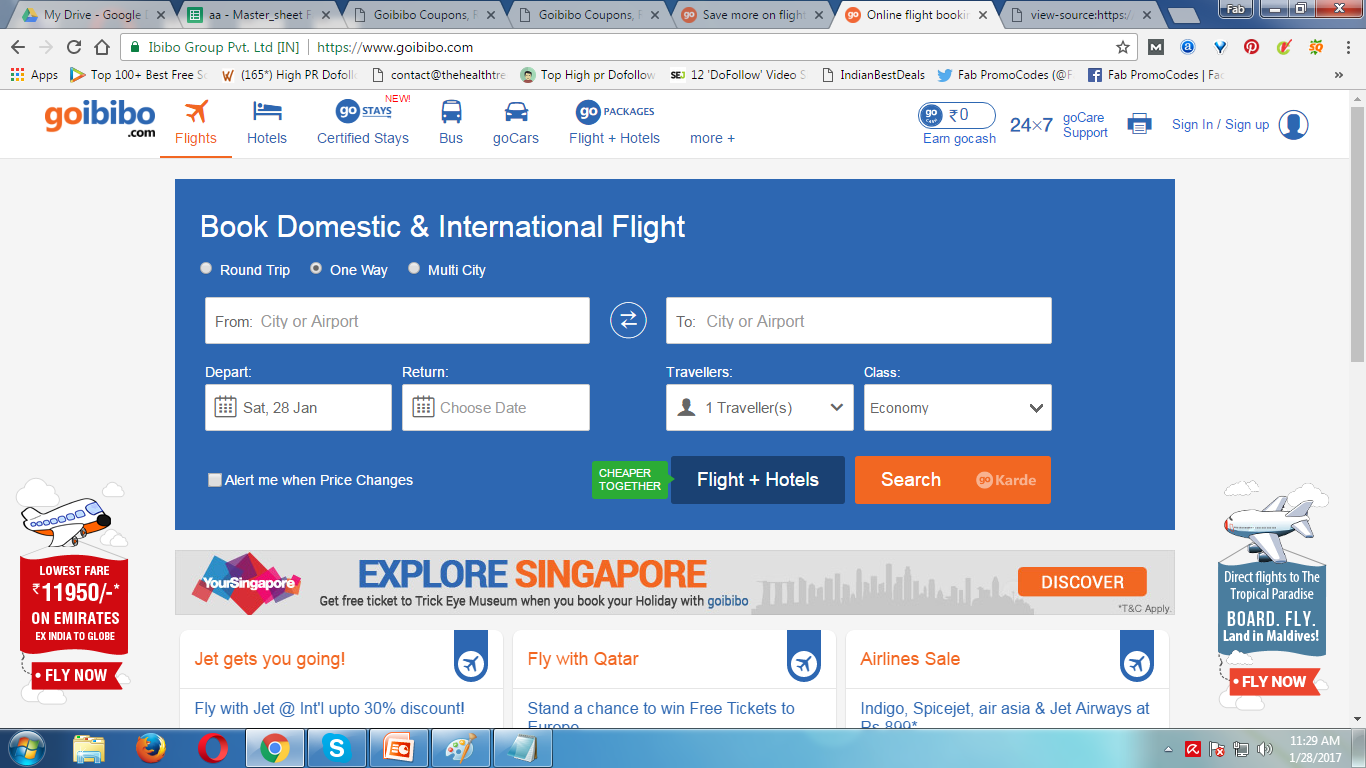1366x768 pixels.
Task: Click the To city or airport field
Action: pyautogui.click(x=858, y=321)
